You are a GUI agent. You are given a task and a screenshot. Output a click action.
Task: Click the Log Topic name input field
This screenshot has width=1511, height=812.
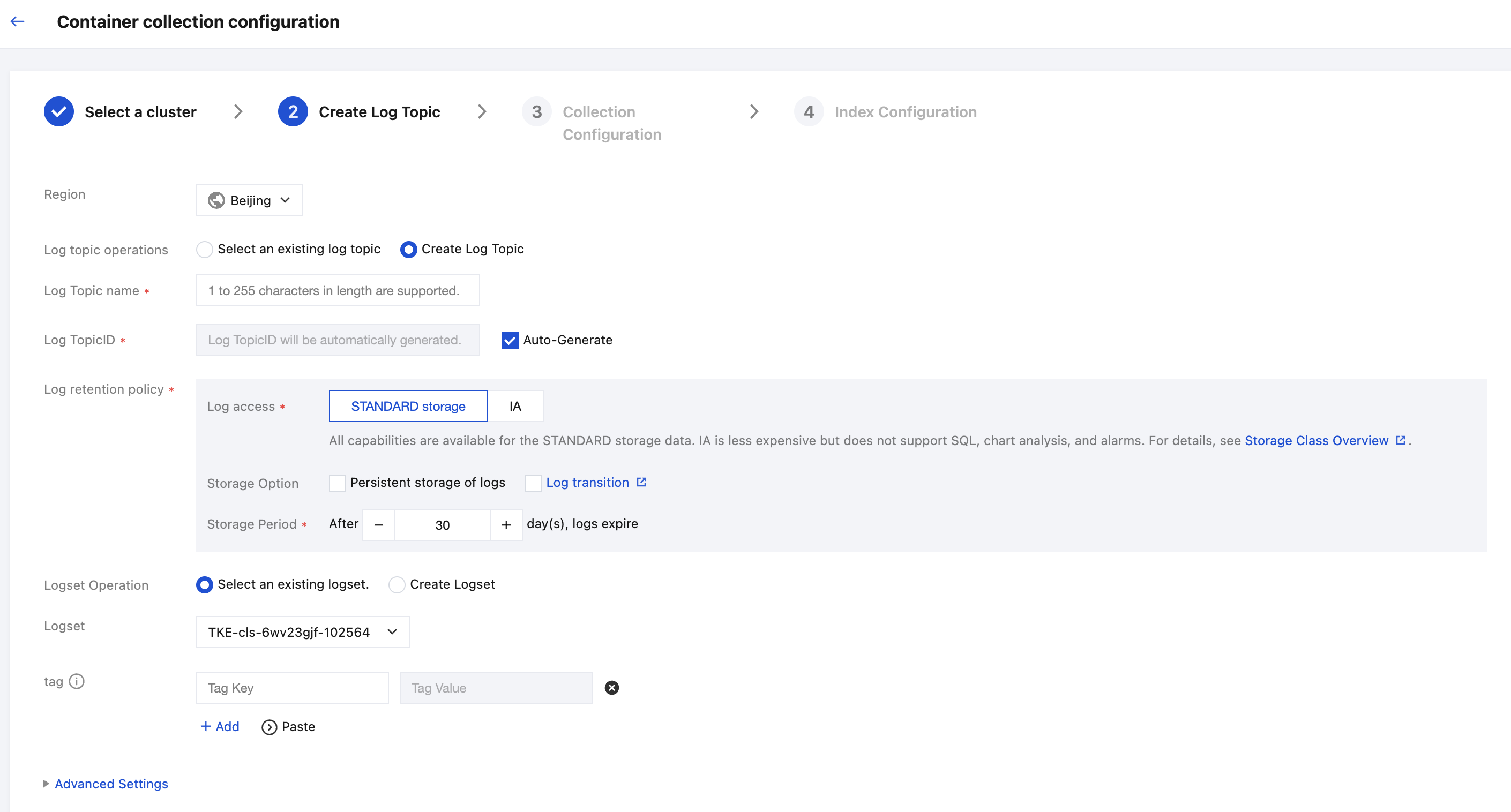(338, 291)
